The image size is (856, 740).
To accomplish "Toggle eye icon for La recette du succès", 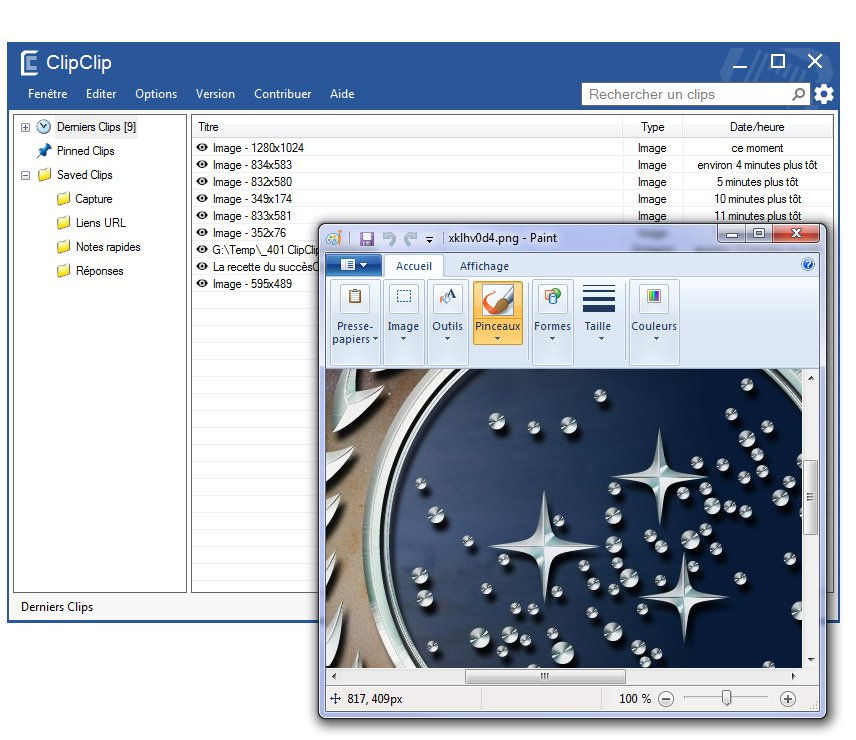I will (x=202, y=266).
